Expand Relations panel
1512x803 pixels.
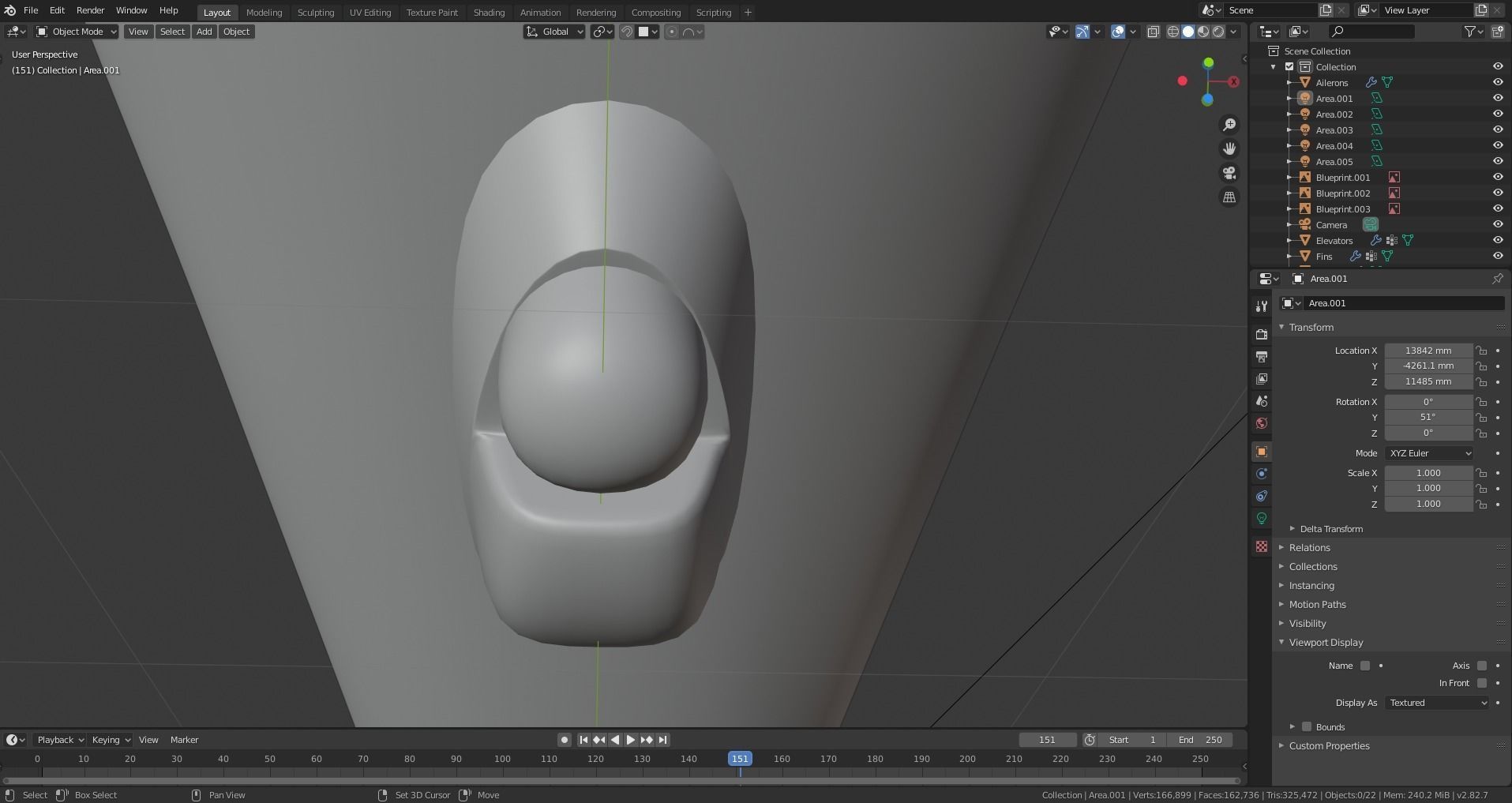click(x=1309, y=548)
